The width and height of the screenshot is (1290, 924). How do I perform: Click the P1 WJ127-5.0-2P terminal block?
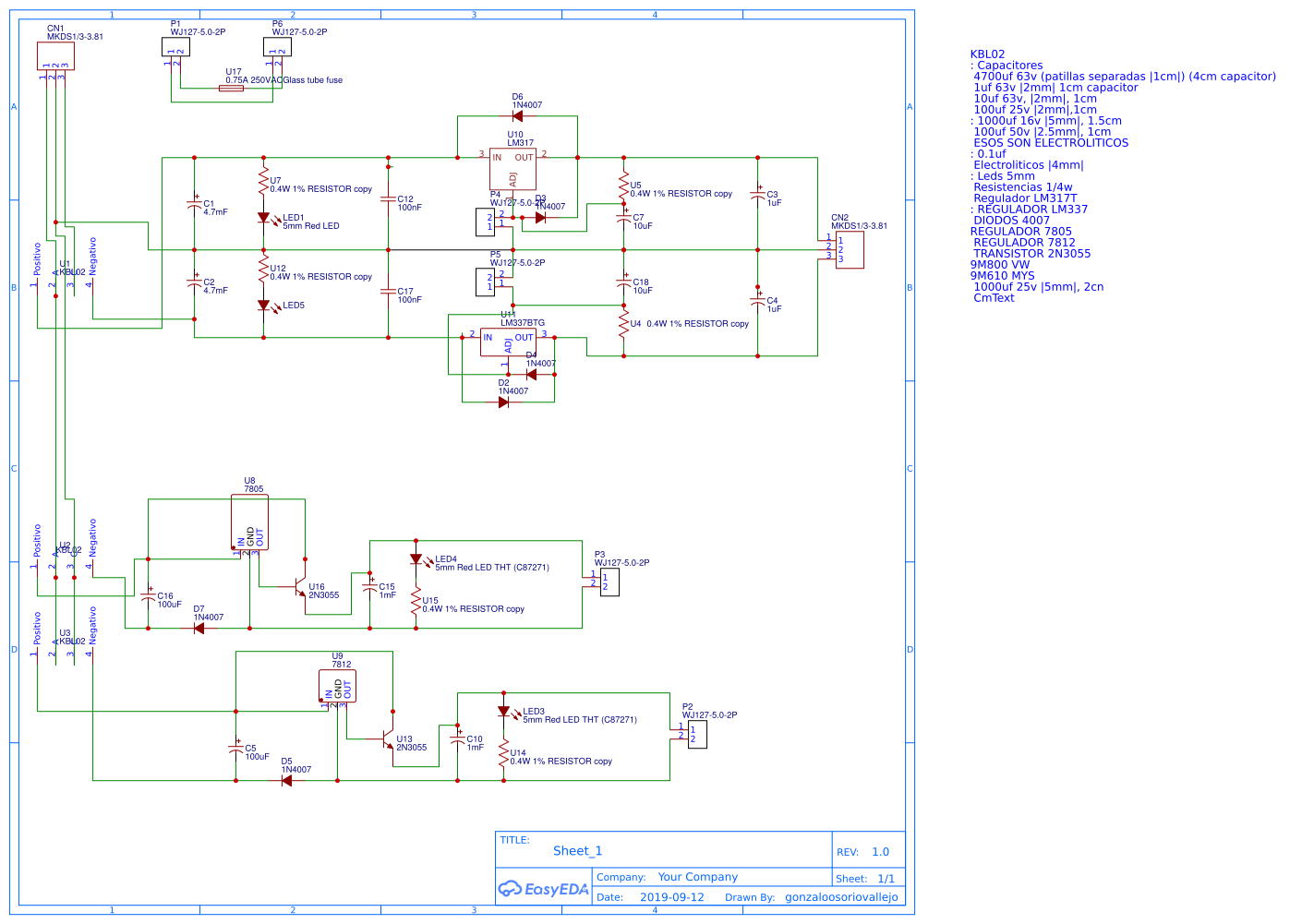pyautogui.click(x=175, y=47)
